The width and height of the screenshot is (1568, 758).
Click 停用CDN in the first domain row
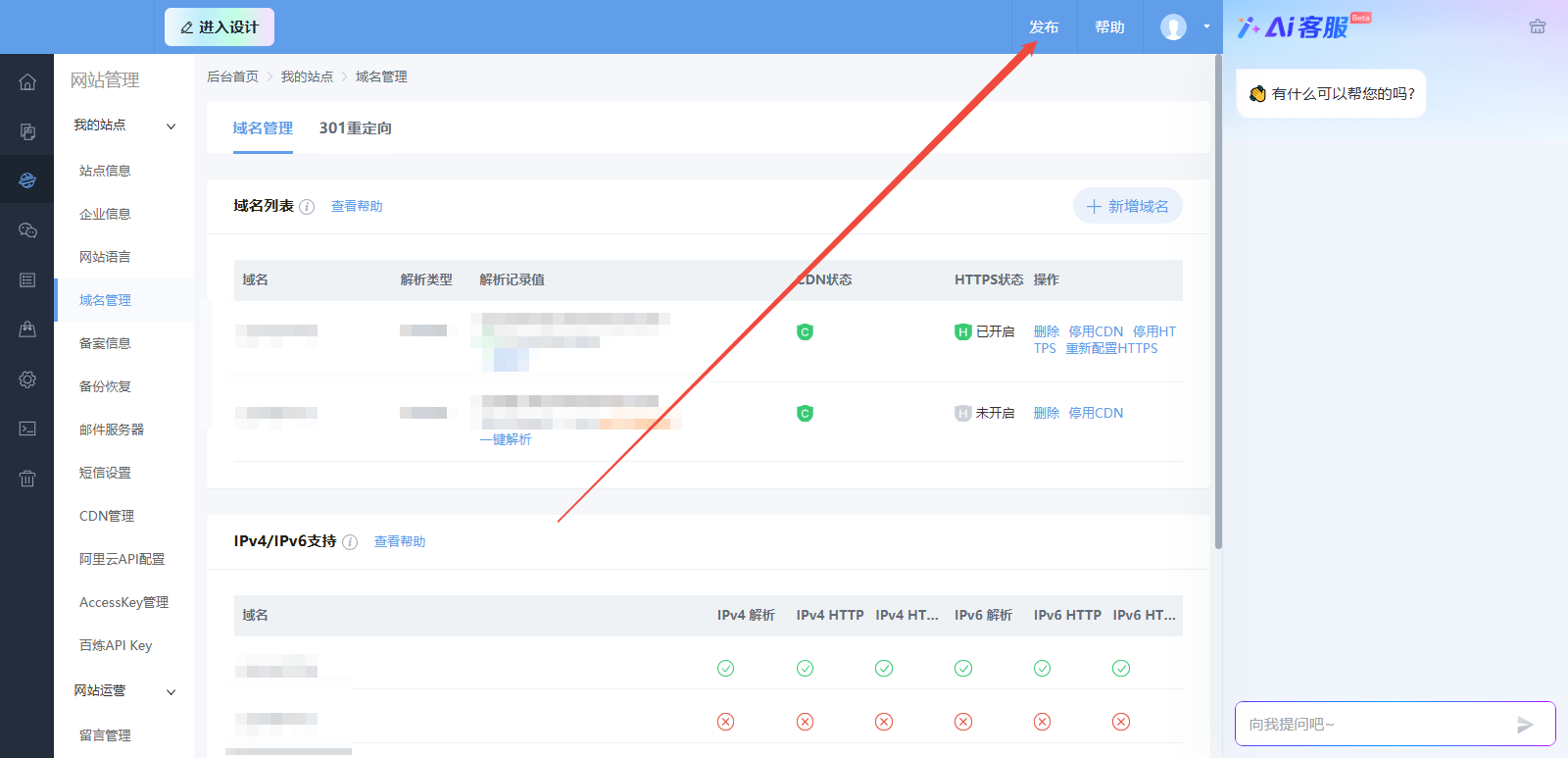point(1096,332)
